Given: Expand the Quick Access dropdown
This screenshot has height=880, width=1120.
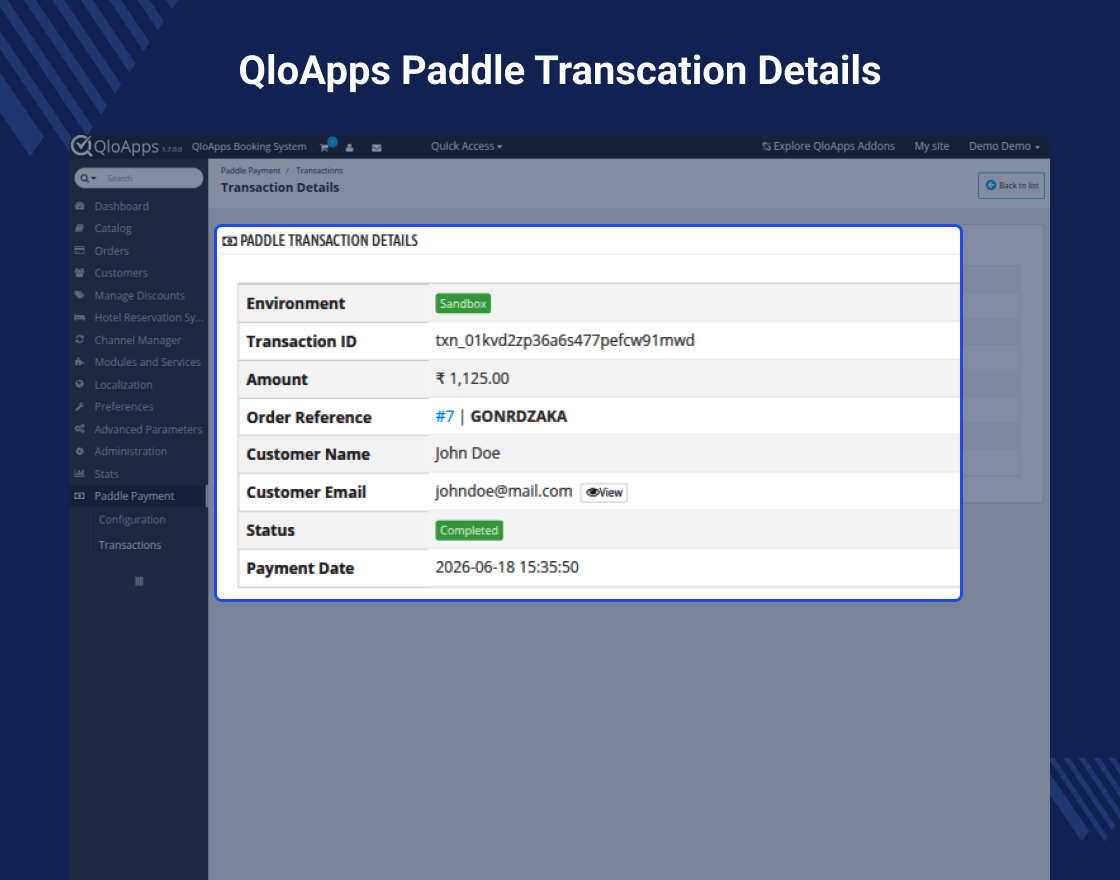Looking at the screenshot, I should (466, 146).
